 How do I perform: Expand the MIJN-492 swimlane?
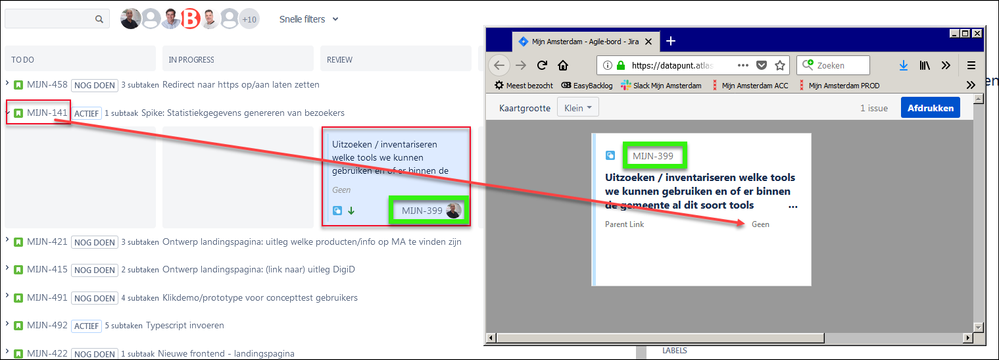click(8, 325)
